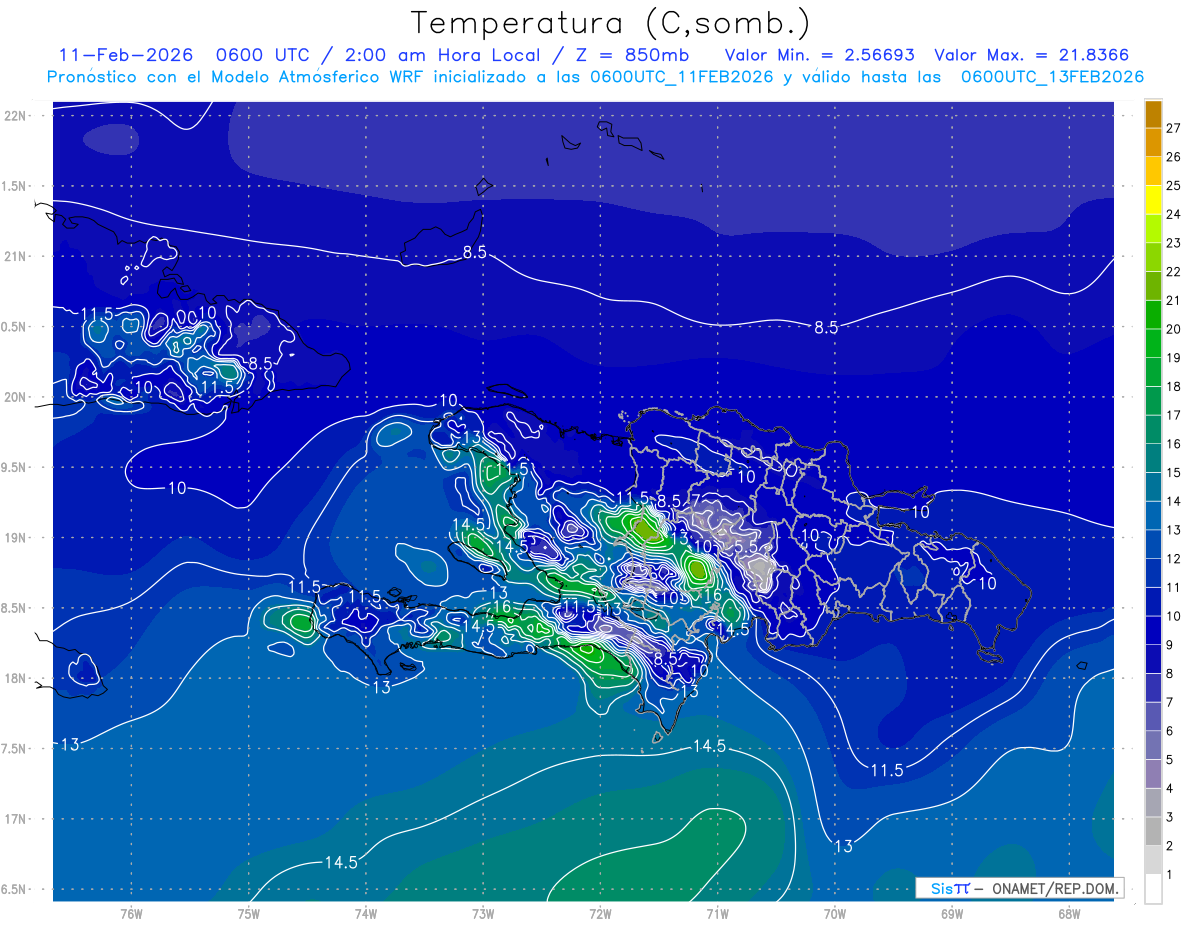Screen dimensions: 1200x927
Task: Click the color legend value "27"
Action: point(1174,128)
